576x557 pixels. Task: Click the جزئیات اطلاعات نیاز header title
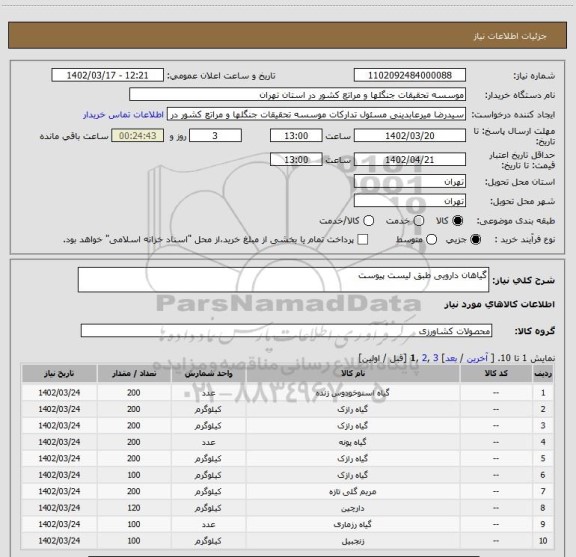pos(510,36)
